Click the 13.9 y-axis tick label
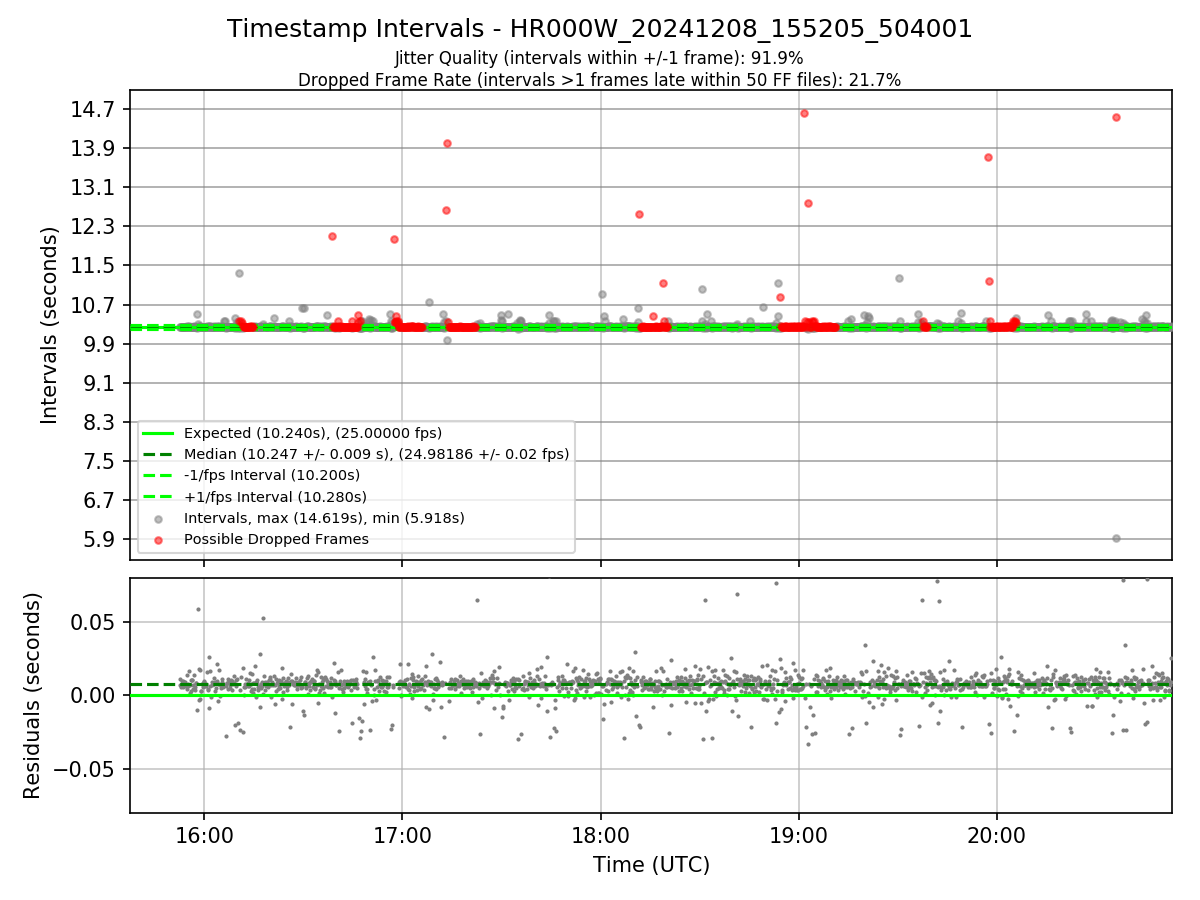Screen dimensions: 1200x900 (x=94, y=148)
